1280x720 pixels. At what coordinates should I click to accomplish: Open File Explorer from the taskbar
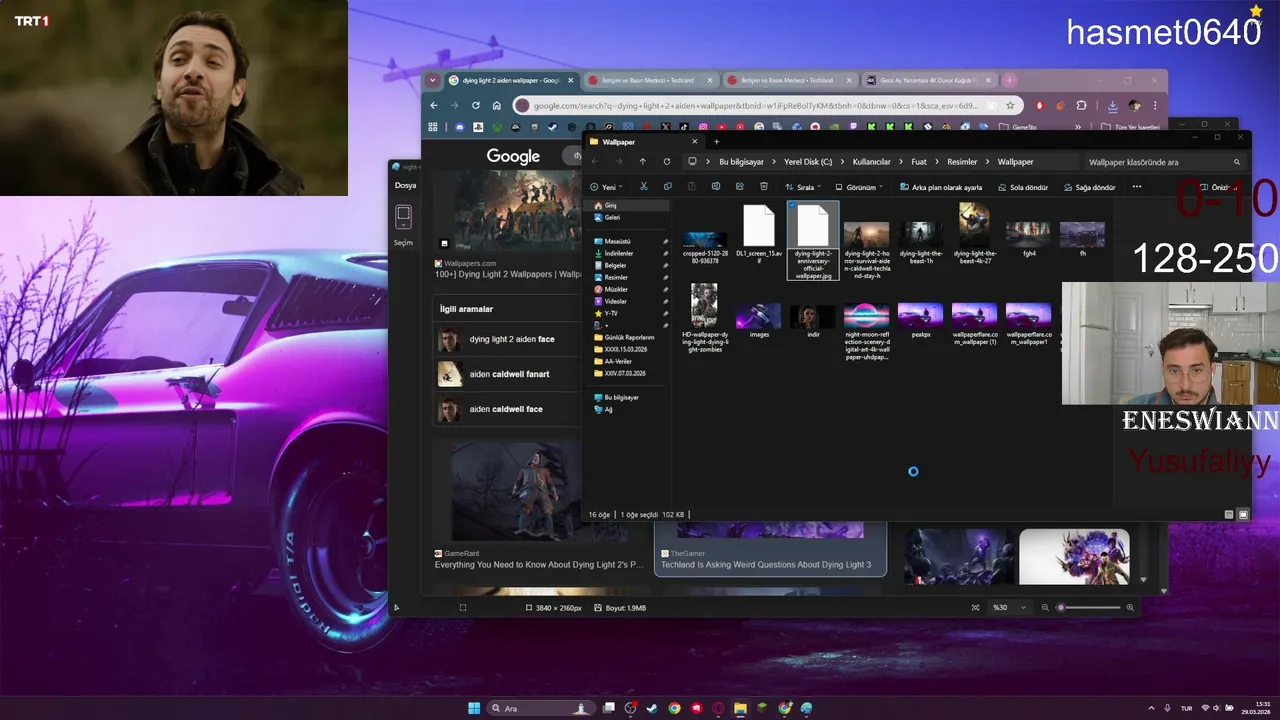pos(740,708)
